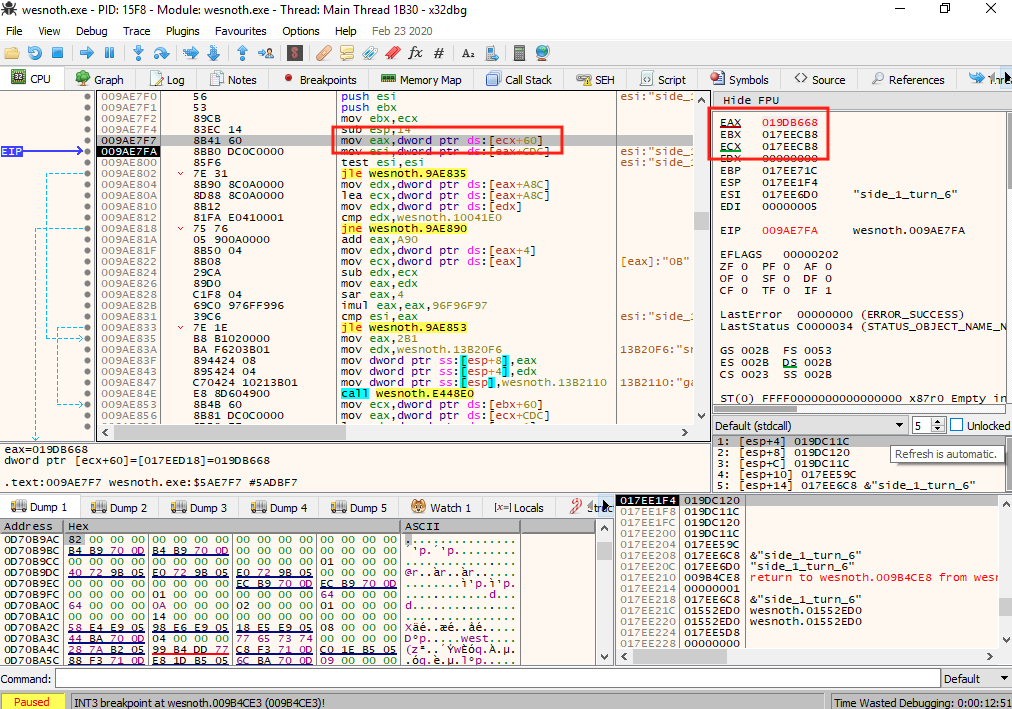Click the Paused status indicator
The width and height of the screenshot is (1012, 709).
[x=32, y=702]
